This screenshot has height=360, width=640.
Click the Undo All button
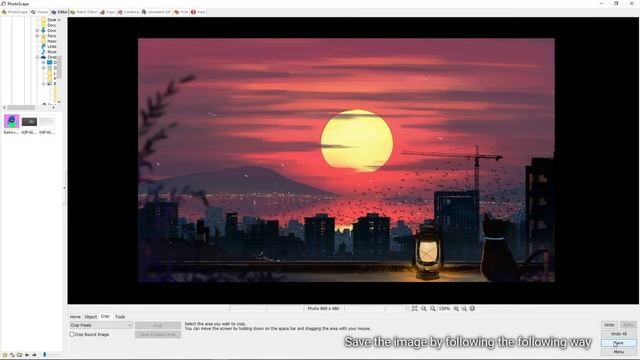[619, 334]
